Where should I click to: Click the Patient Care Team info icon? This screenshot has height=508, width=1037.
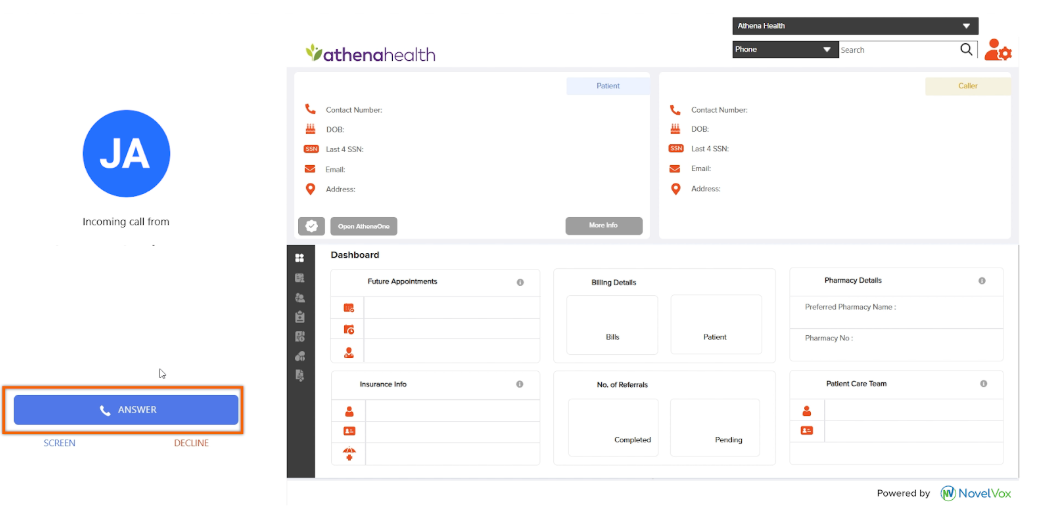tap(983, 384)
